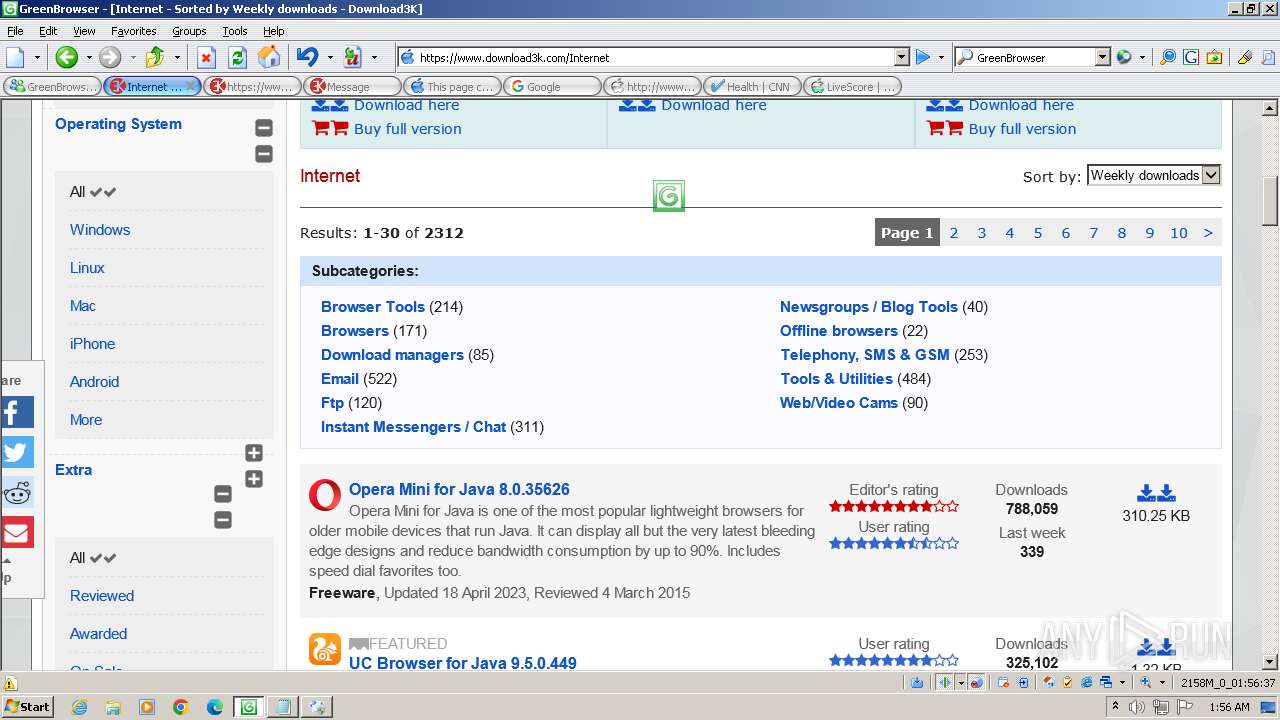1280x720 pixels.
Task: Open the Download managers subcategory link
Action: tap(392, 355)
